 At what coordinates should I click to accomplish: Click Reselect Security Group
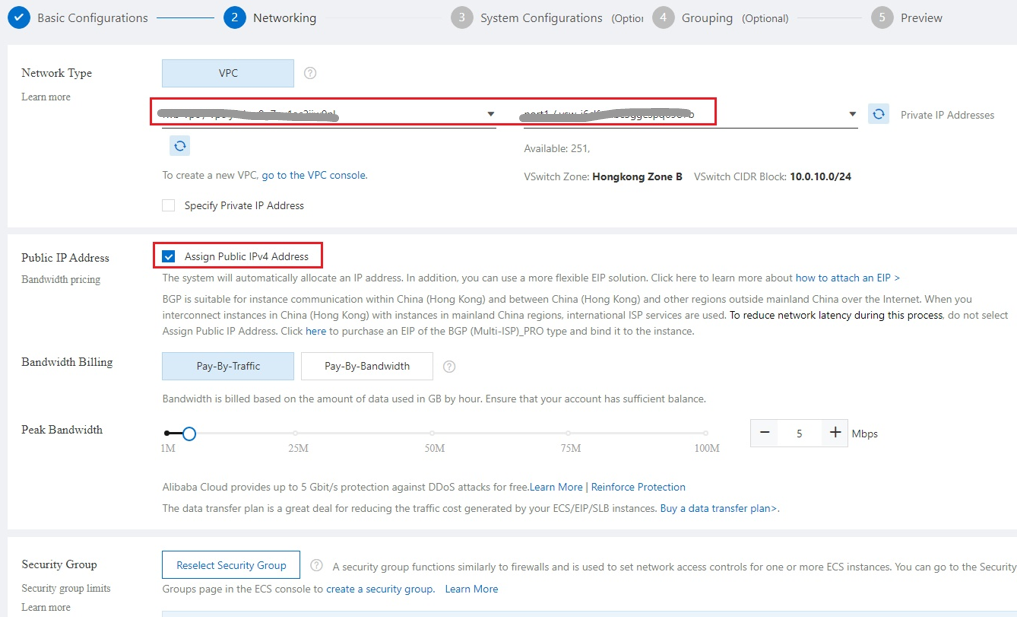(230, 565)
